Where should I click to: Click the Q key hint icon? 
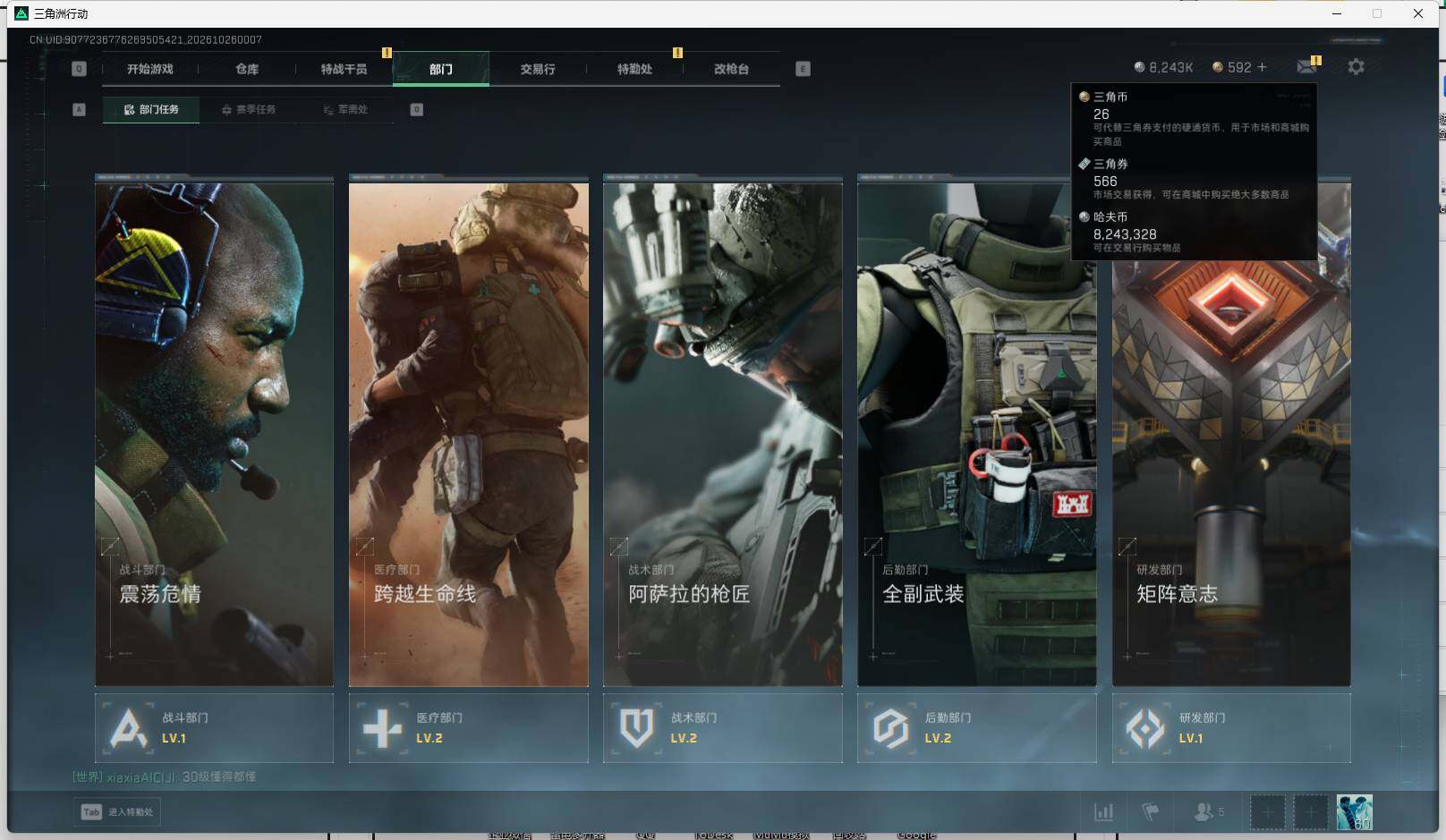(x=79, y=69)
